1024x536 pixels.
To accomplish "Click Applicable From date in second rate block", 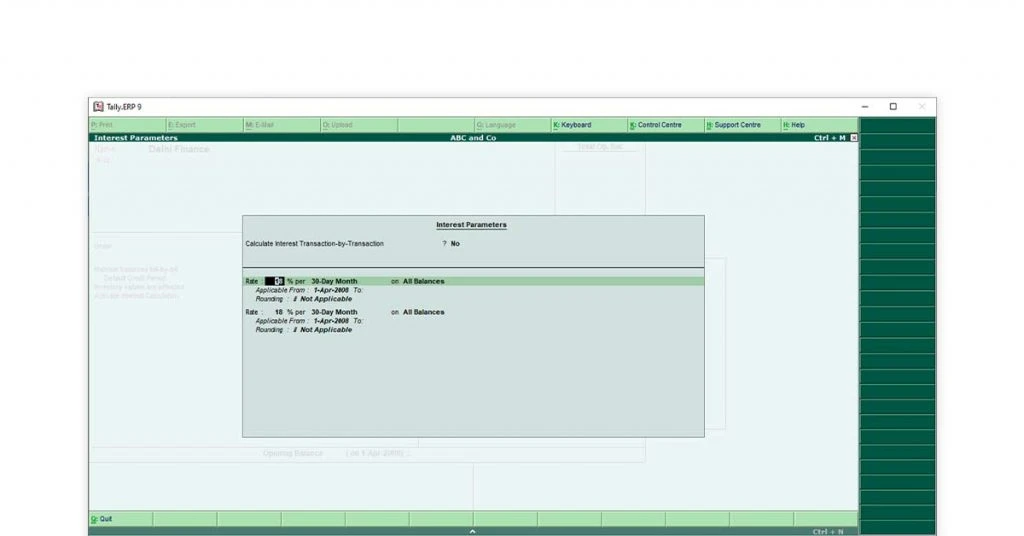I will (331, 321).
